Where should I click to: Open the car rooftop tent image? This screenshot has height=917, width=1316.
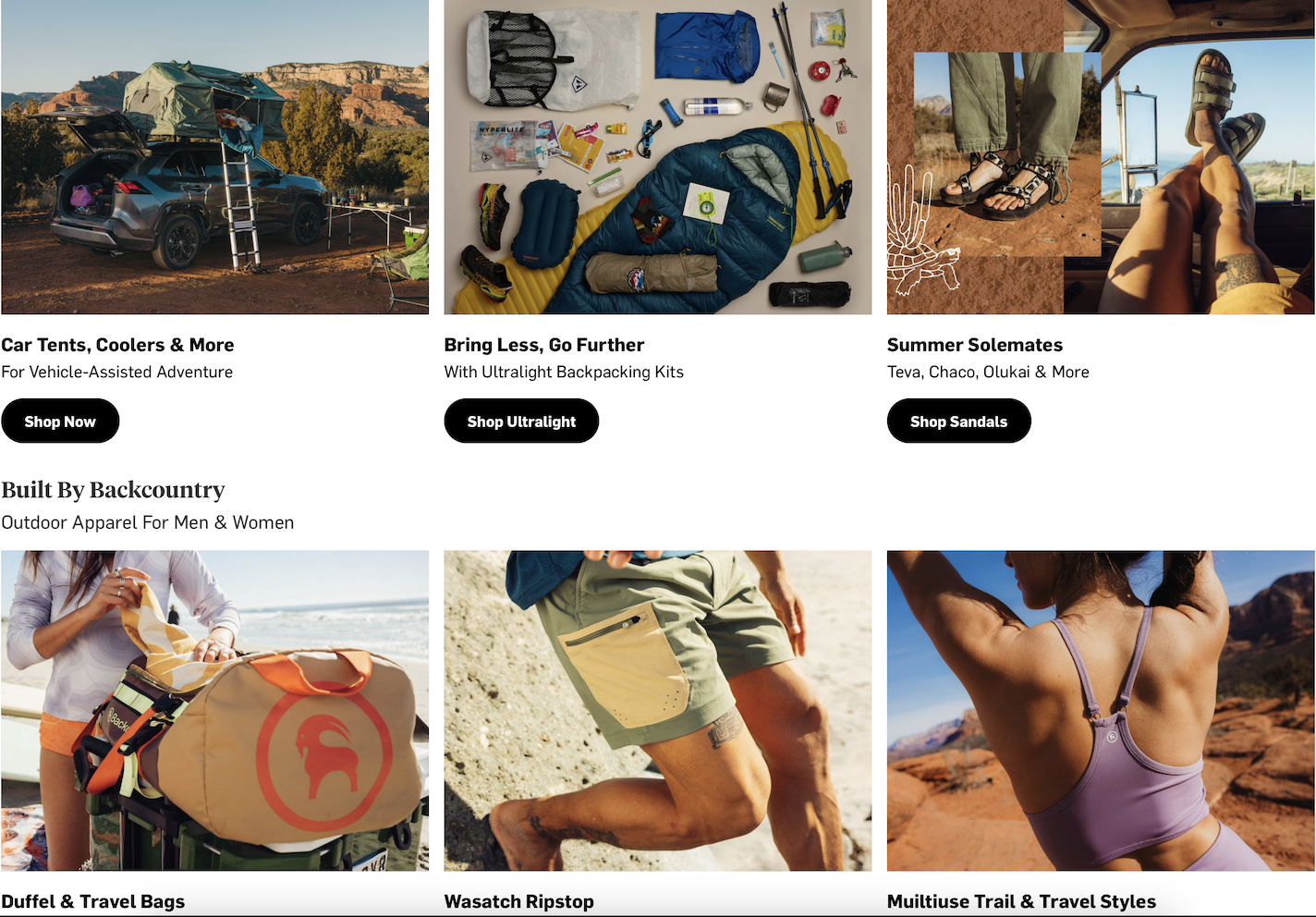[x=214, y=157]
